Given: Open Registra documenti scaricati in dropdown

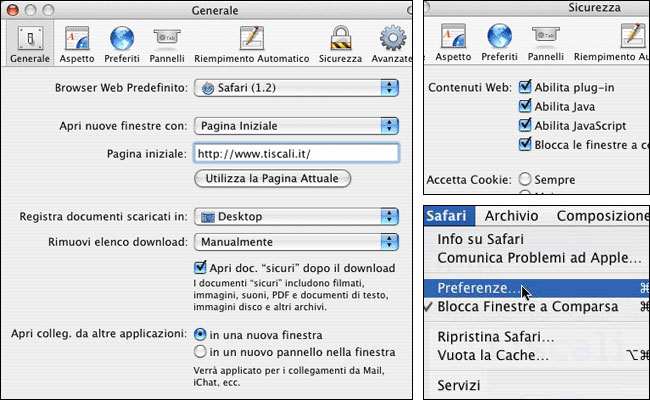Looking at the screenshot, I should pyautogui.click(x=296, y=216).
